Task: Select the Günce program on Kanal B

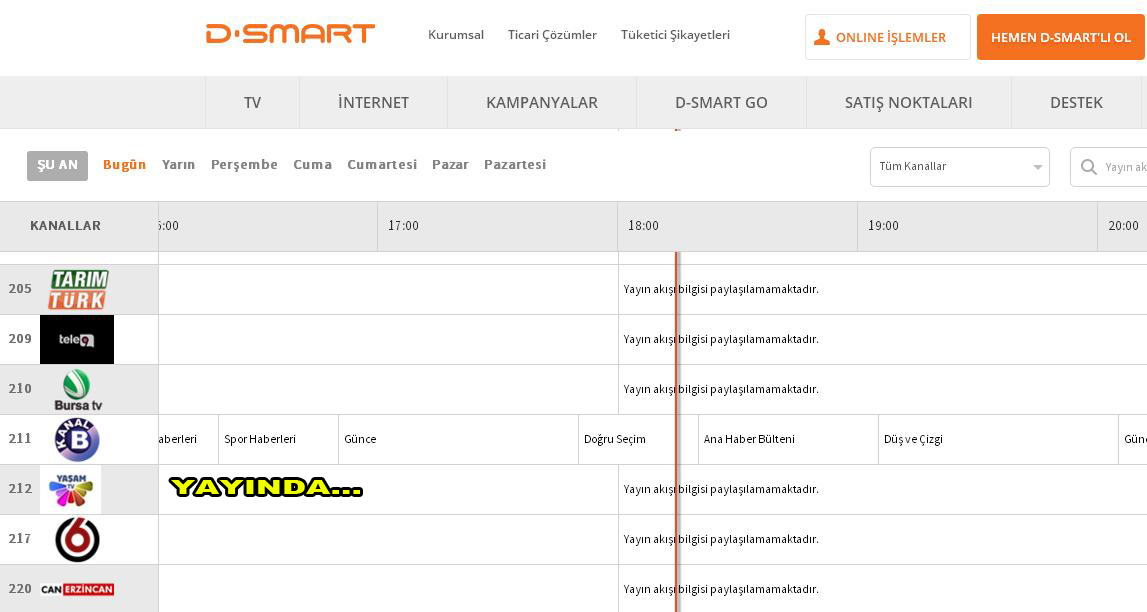Action: click(x=458, y=439)
